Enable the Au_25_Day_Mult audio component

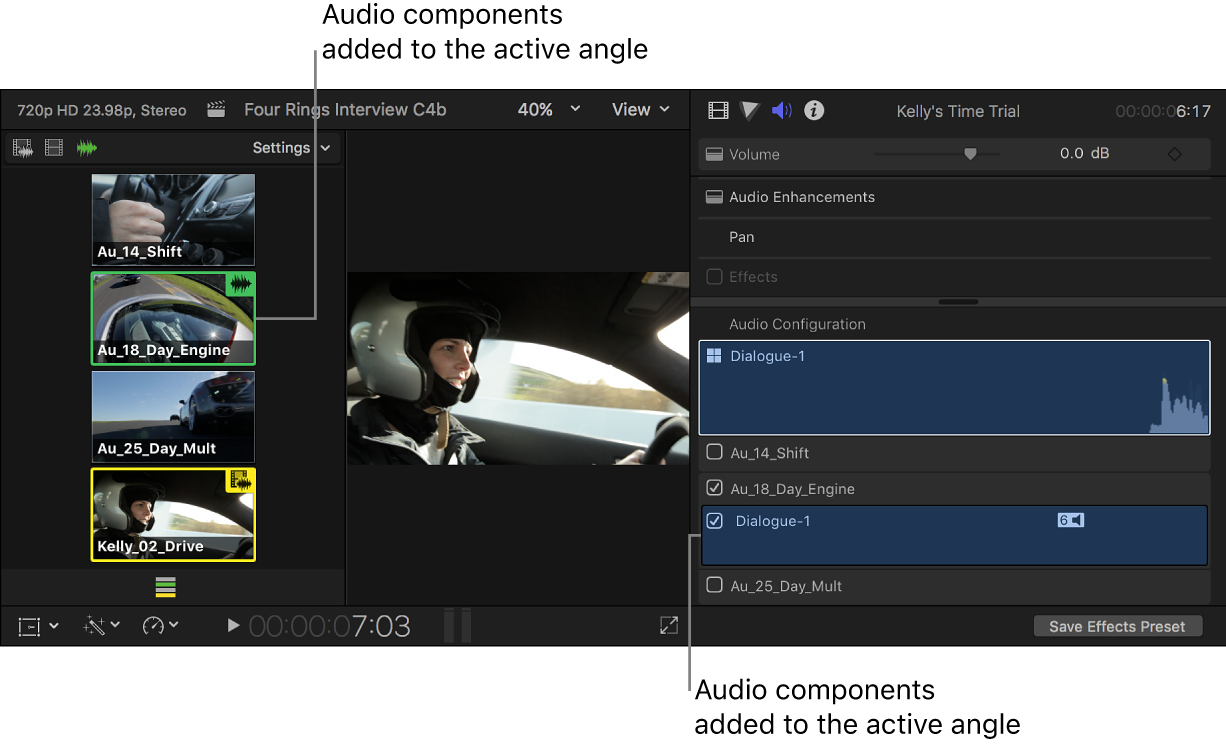point(714,586)
